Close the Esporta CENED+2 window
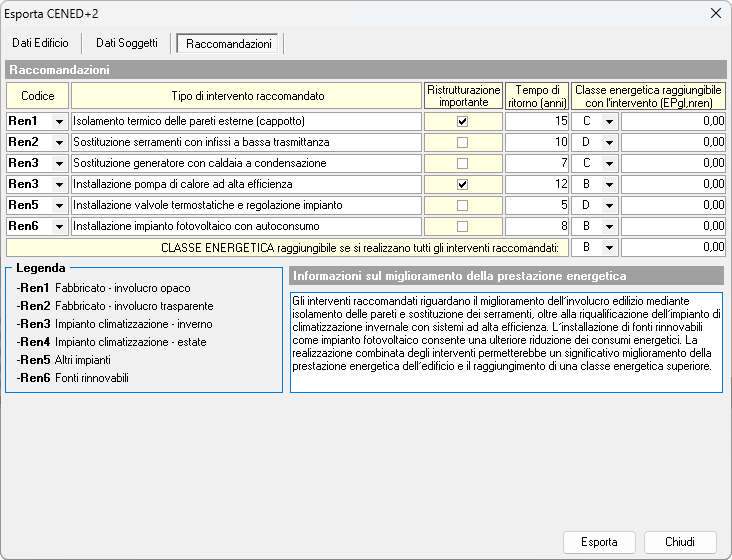732x560 pixels. point(715,13)
